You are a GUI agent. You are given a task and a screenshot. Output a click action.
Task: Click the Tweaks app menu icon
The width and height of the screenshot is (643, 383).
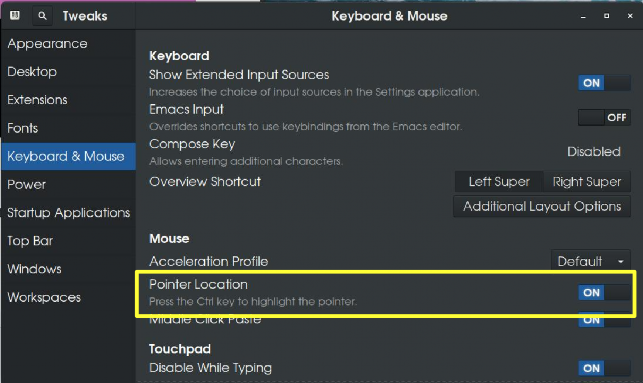click(x=15, y=16)
